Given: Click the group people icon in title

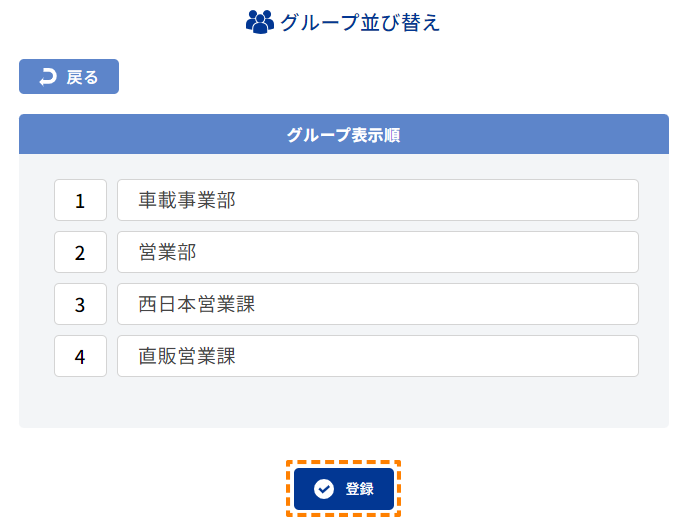Looking at the screenshot, I should pyautogui.click(x=260, y=22).
